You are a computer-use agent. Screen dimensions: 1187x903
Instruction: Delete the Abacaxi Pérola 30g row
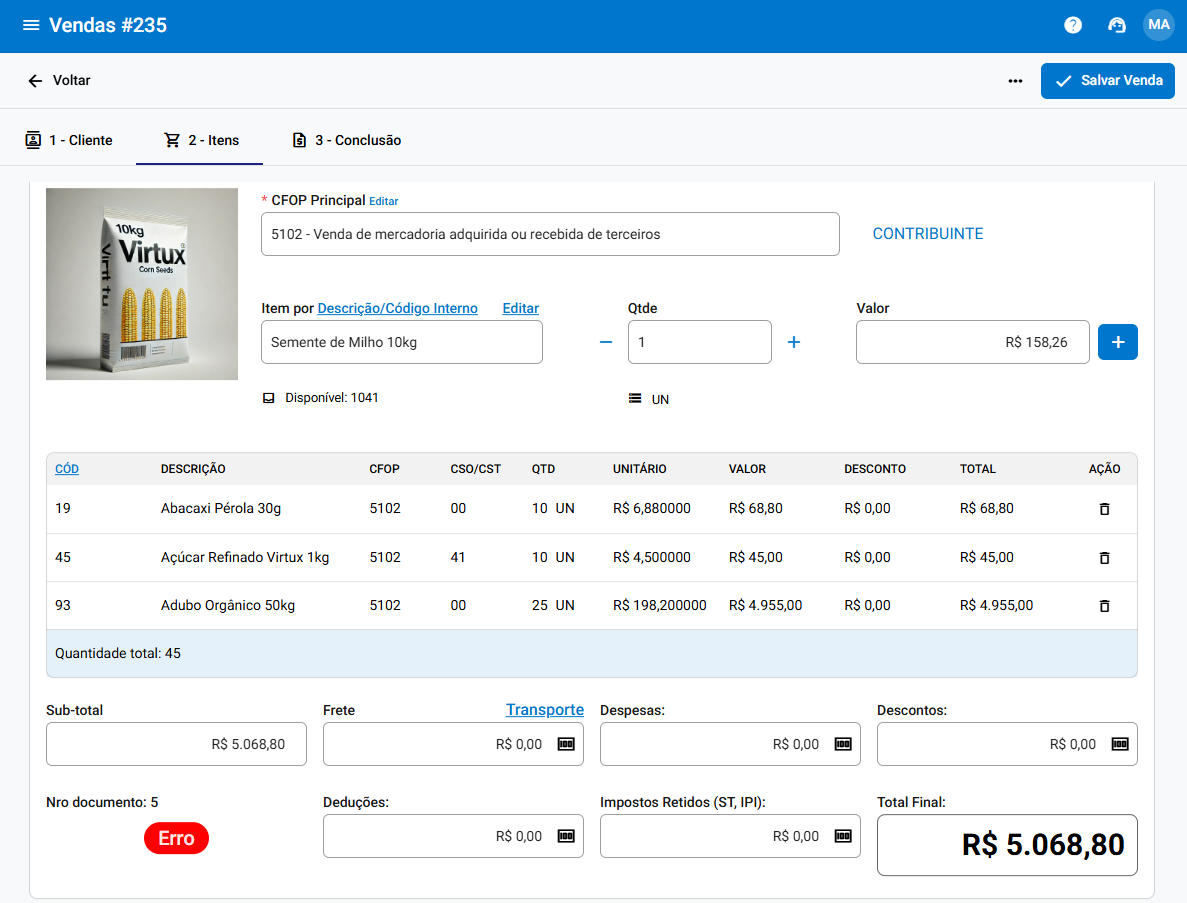click(1104, 509)
